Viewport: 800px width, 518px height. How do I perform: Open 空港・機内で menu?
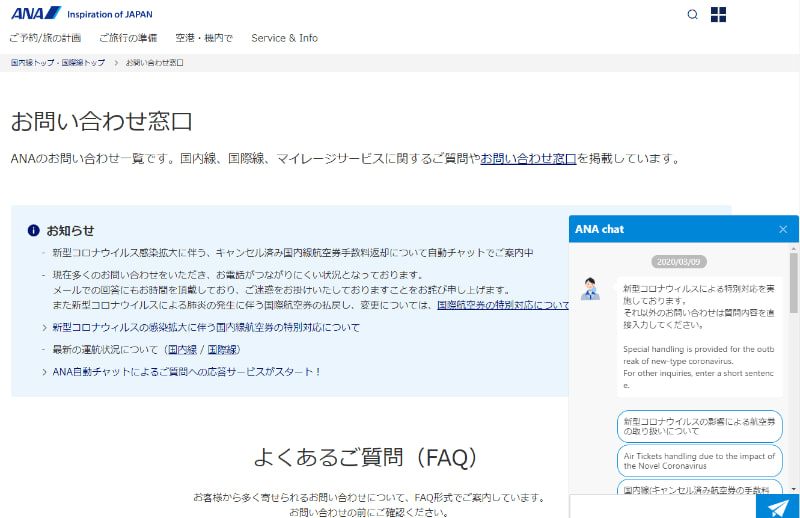204,38
